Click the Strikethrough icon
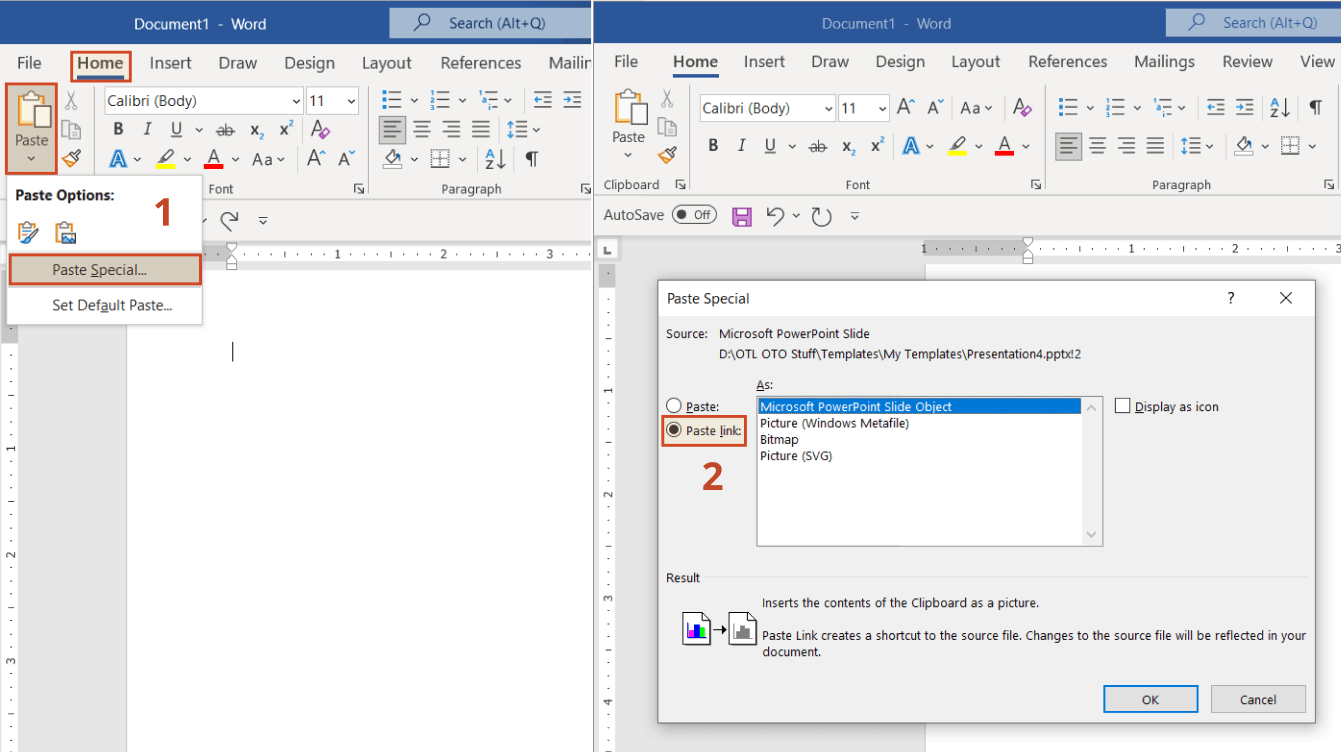 click(x=226, y=129)
